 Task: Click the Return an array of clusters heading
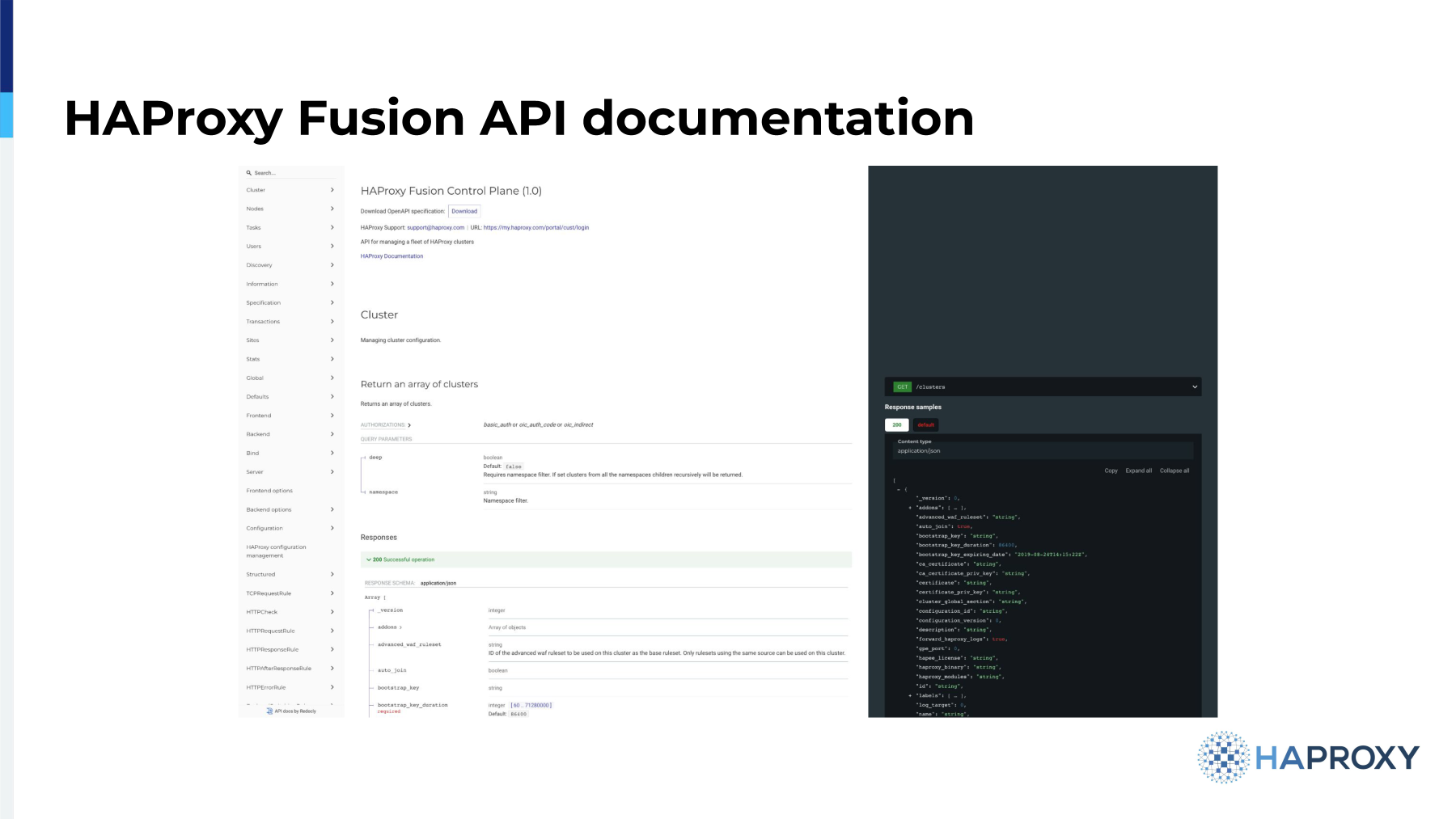(x=419, y=384)
